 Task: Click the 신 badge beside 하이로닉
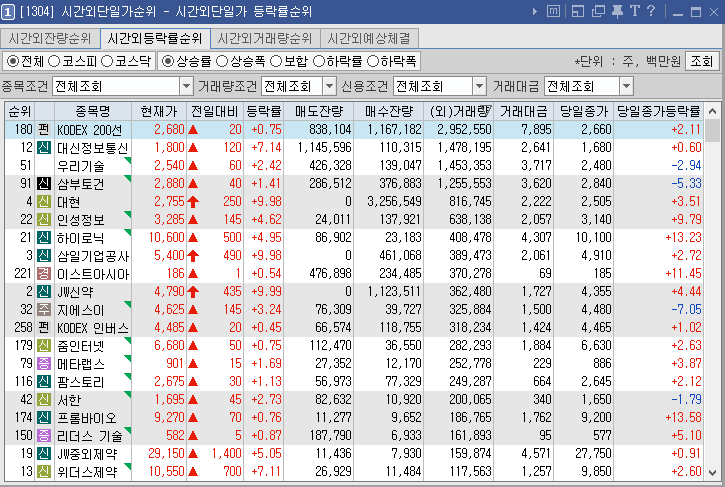pyautogui.click(x=44, y=238)
